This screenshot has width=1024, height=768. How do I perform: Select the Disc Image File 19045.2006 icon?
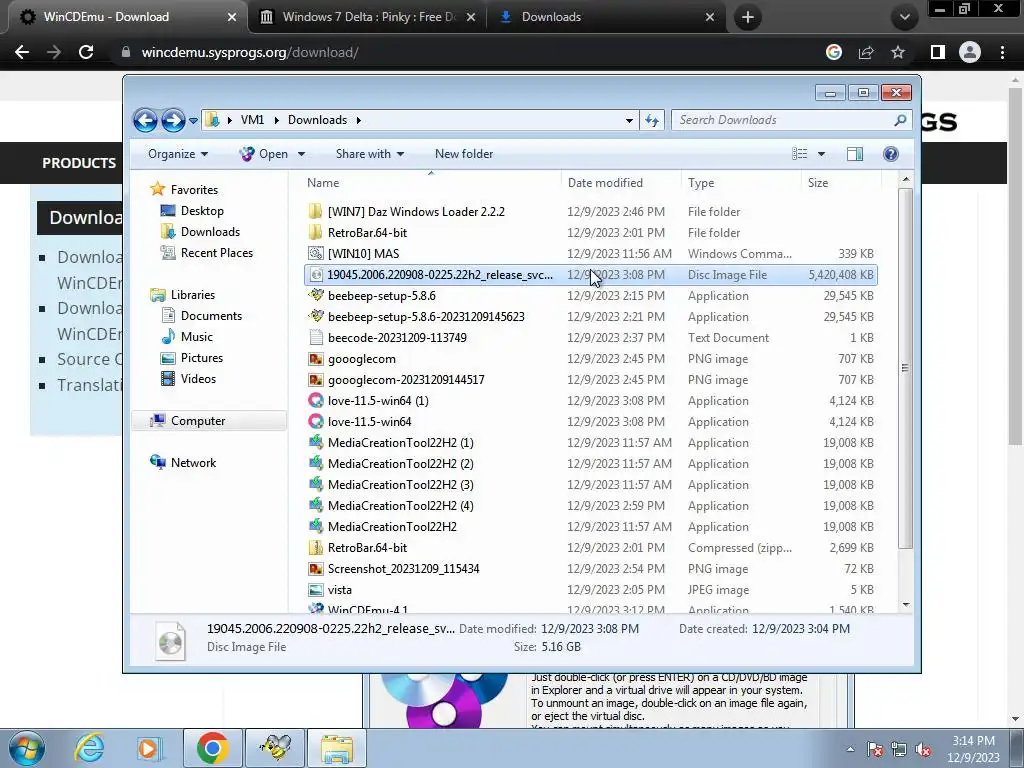point(316,275)
